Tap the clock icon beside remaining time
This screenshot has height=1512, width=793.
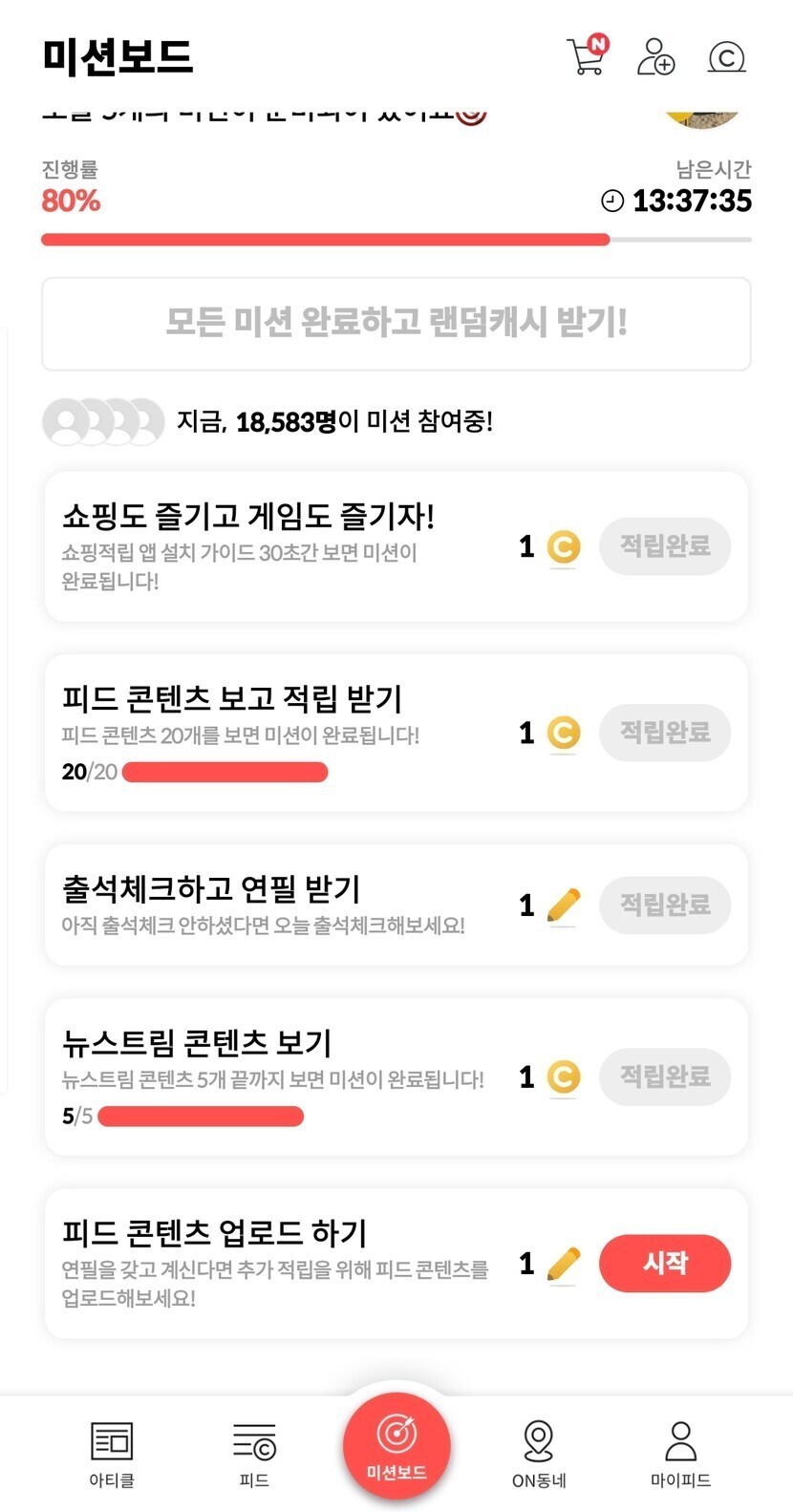[611, 201]
